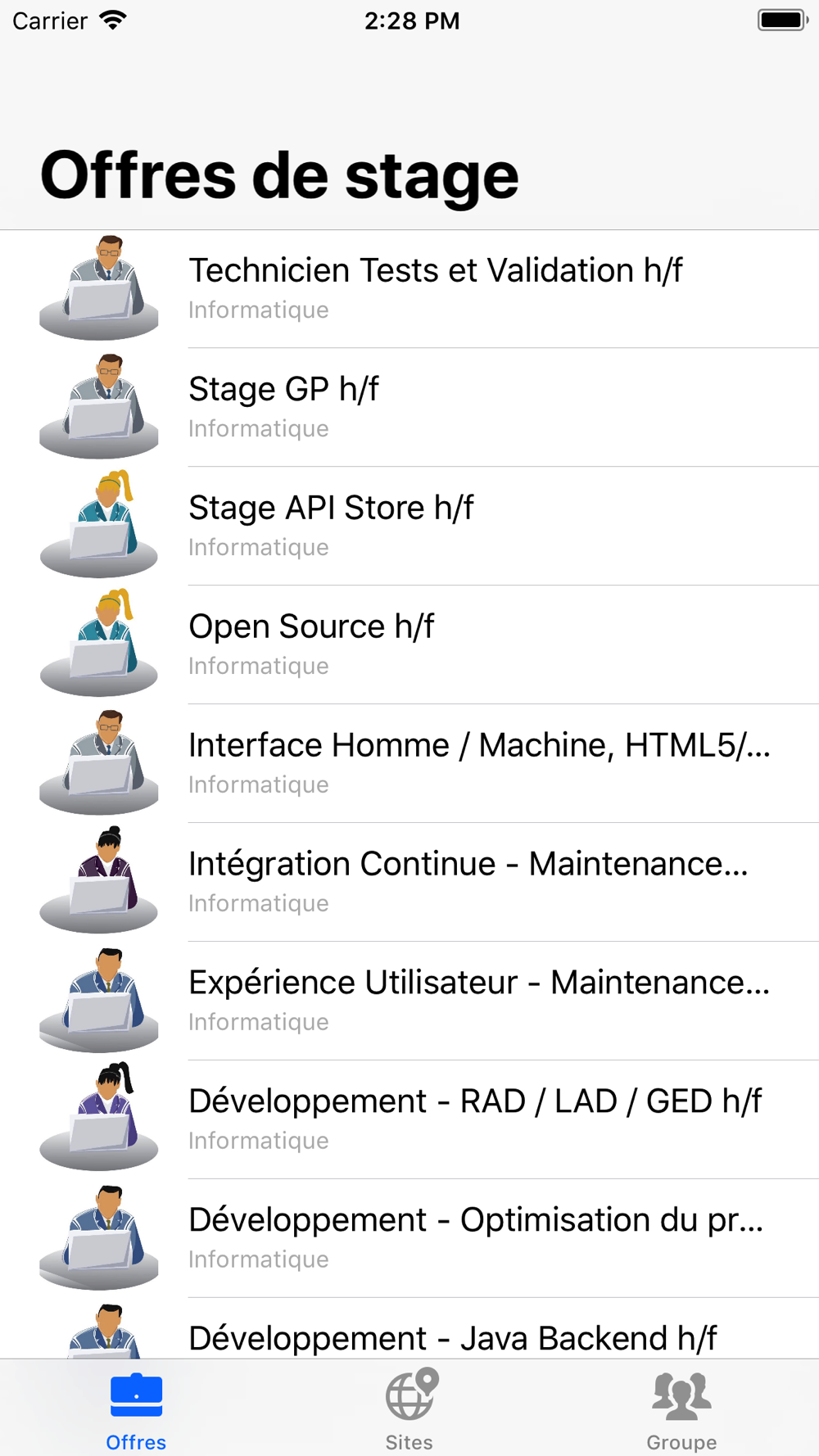Open offer 'Stage API Store h/f'
Screen dimensions: 819x1456
409,527
